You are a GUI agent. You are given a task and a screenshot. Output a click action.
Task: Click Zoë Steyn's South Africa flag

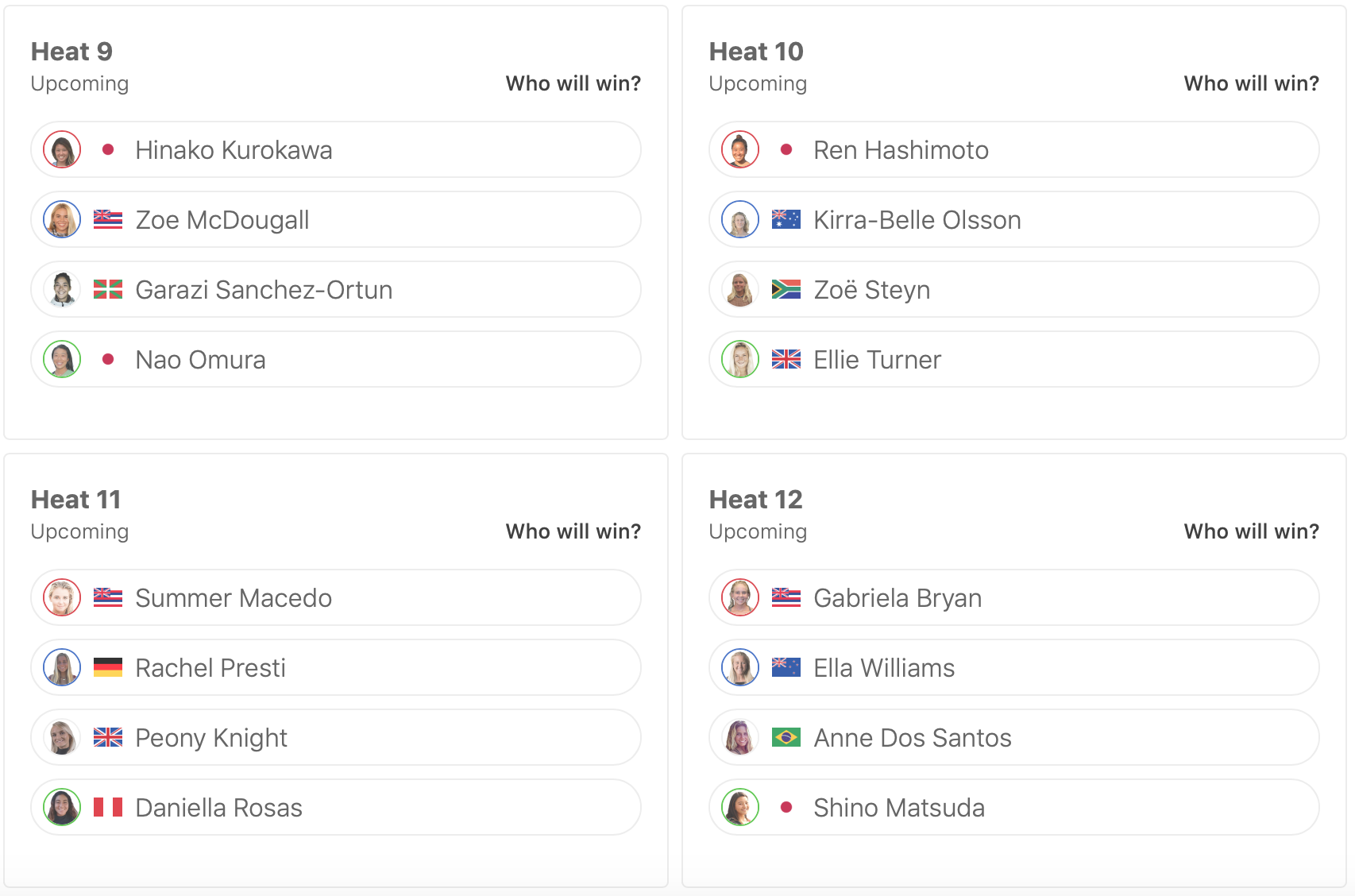(786, 290)
